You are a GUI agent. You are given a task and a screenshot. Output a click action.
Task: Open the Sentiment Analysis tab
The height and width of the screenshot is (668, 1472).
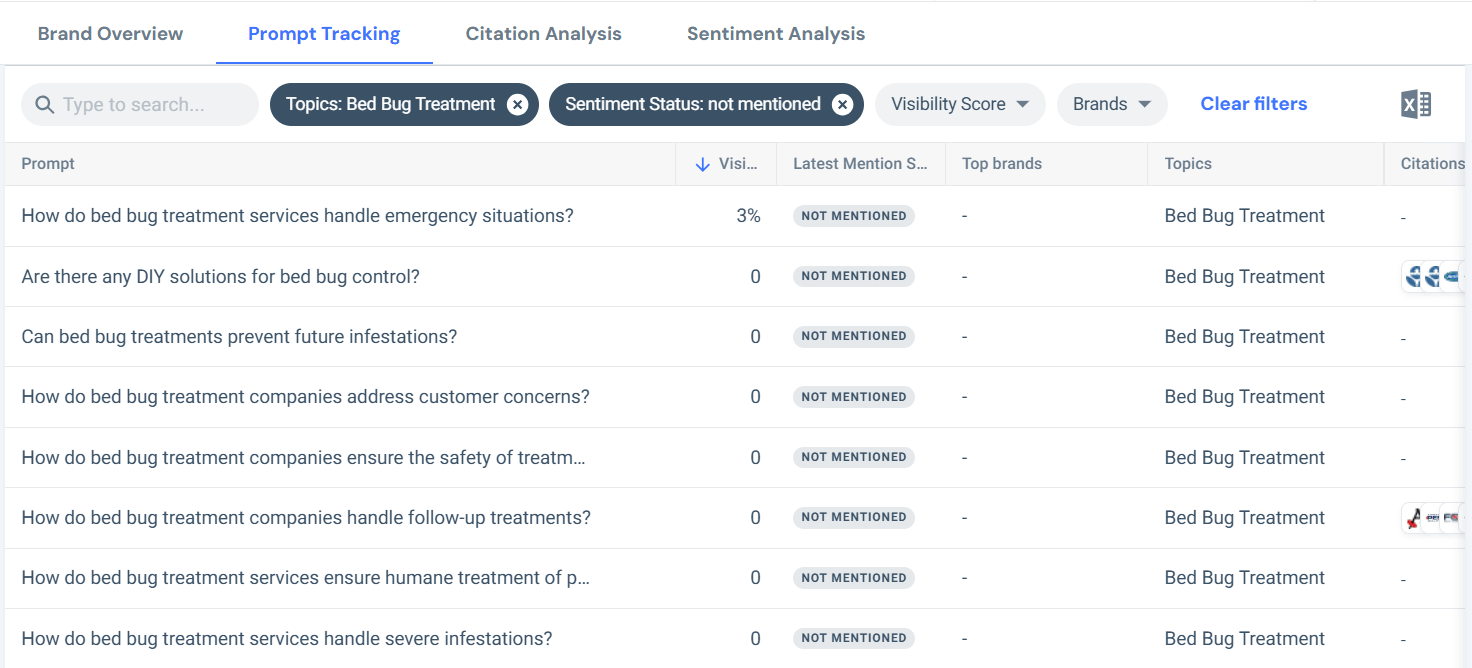coord(776,34)
